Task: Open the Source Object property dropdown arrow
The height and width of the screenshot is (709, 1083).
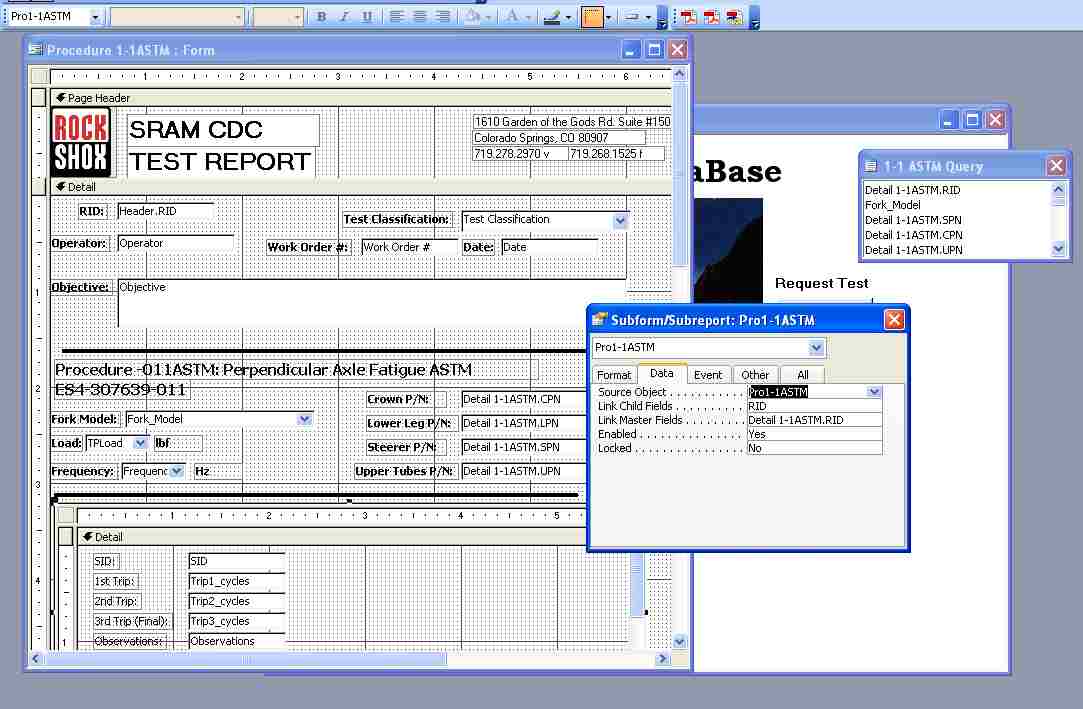Action: [874, 391]
